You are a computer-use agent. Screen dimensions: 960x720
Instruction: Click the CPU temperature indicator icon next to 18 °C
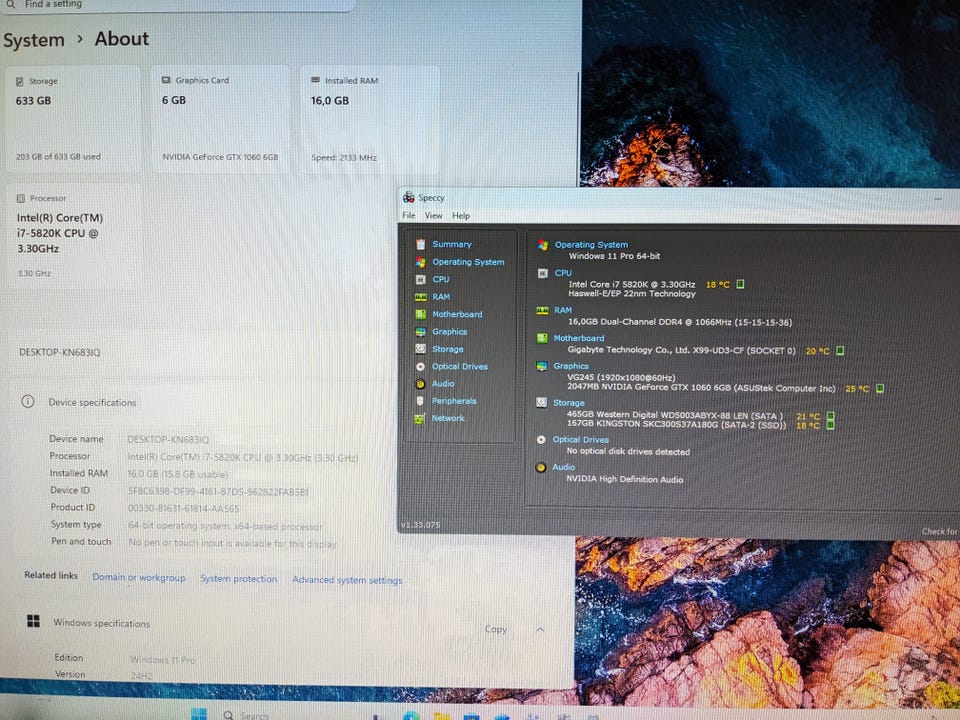click(x=740, y=284)
